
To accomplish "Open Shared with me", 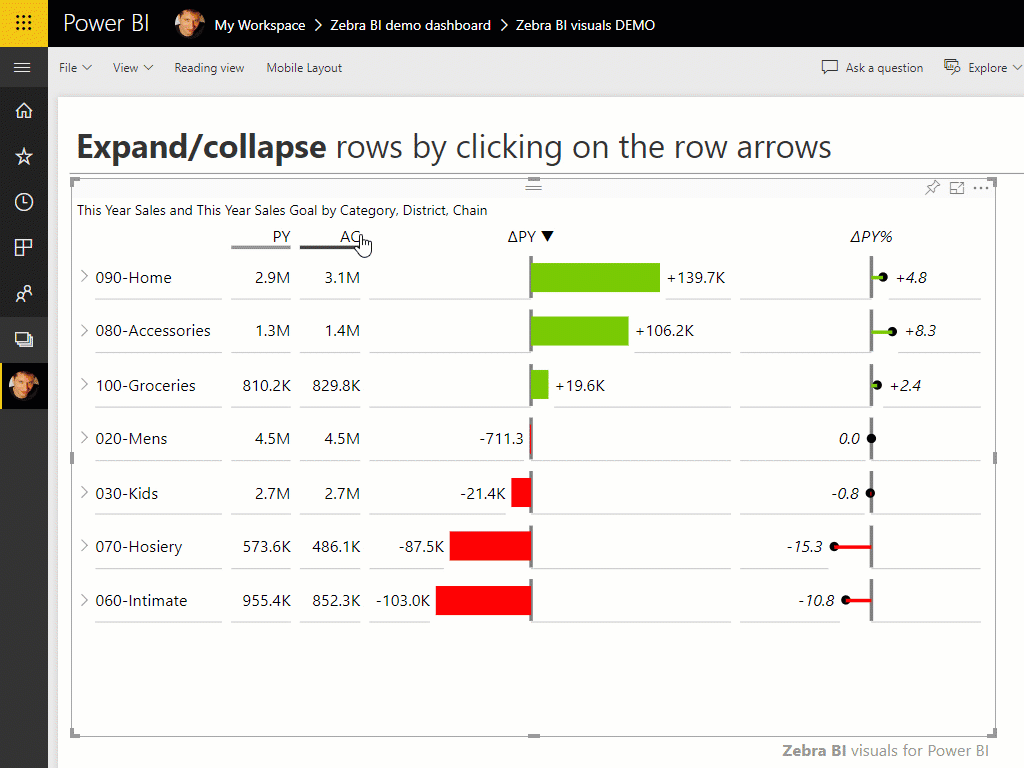I will coord(23,293).
